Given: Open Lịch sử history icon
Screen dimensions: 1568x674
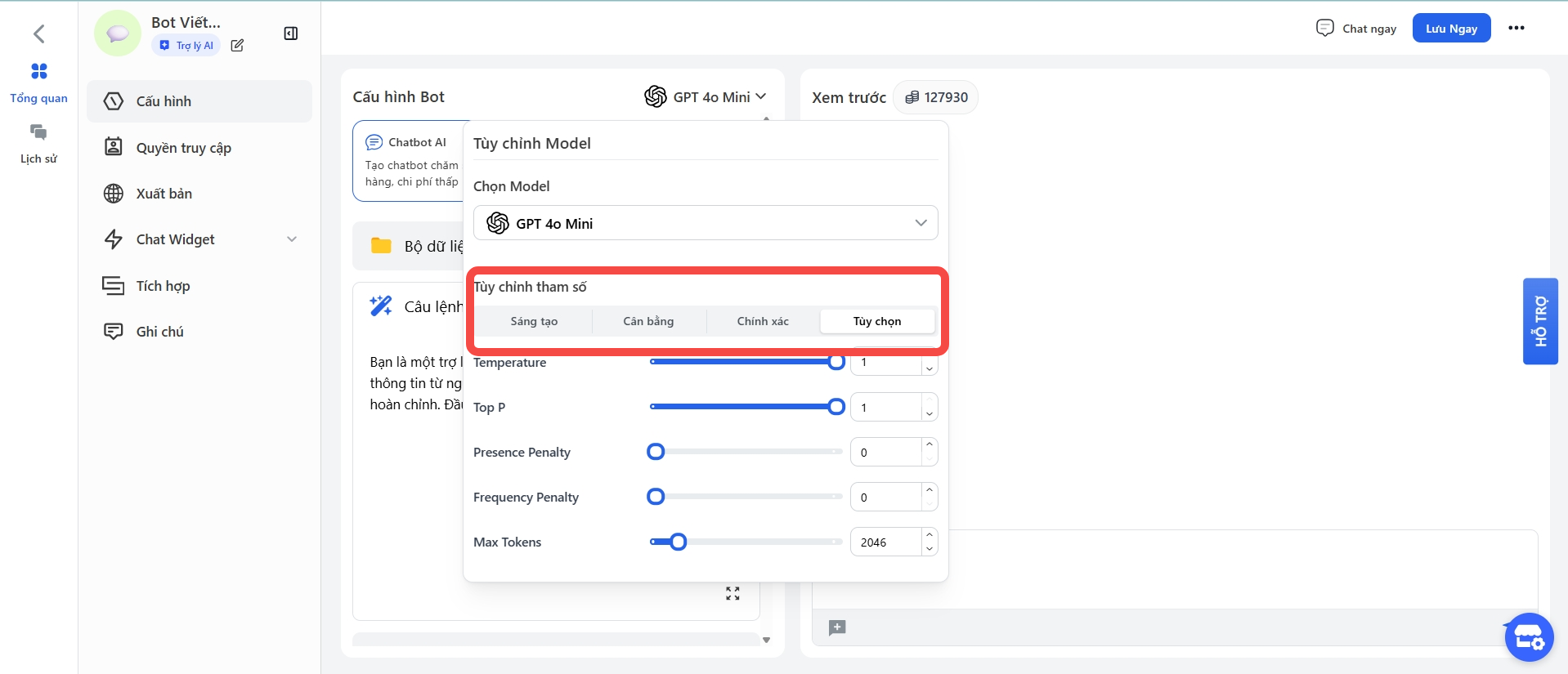Looking at the screenshot, I should [x=38, y=132].
